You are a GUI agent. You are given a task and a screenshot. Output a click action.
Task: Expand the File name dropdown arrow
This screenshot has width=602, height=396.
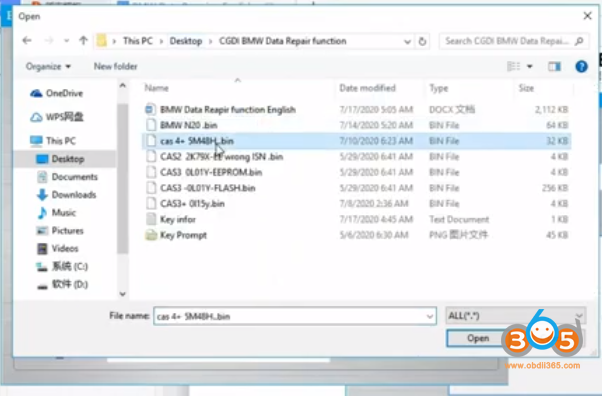pyautogui.click(x=430, y=316)
